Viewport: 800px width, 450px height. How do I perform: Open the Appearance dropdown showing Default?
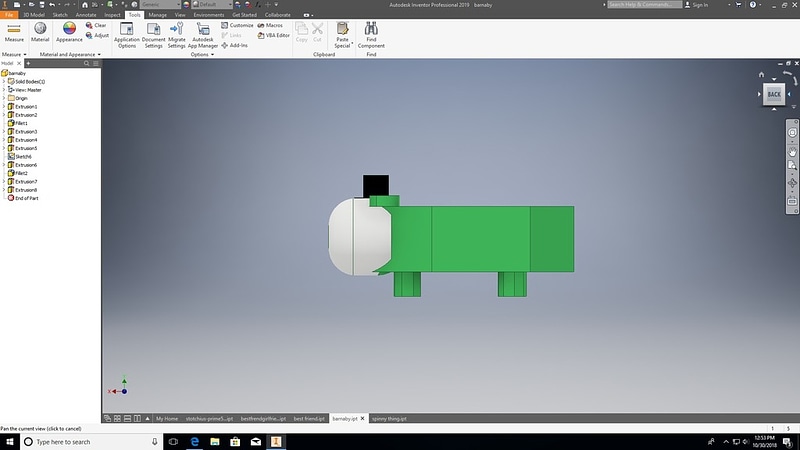point(212,5)
